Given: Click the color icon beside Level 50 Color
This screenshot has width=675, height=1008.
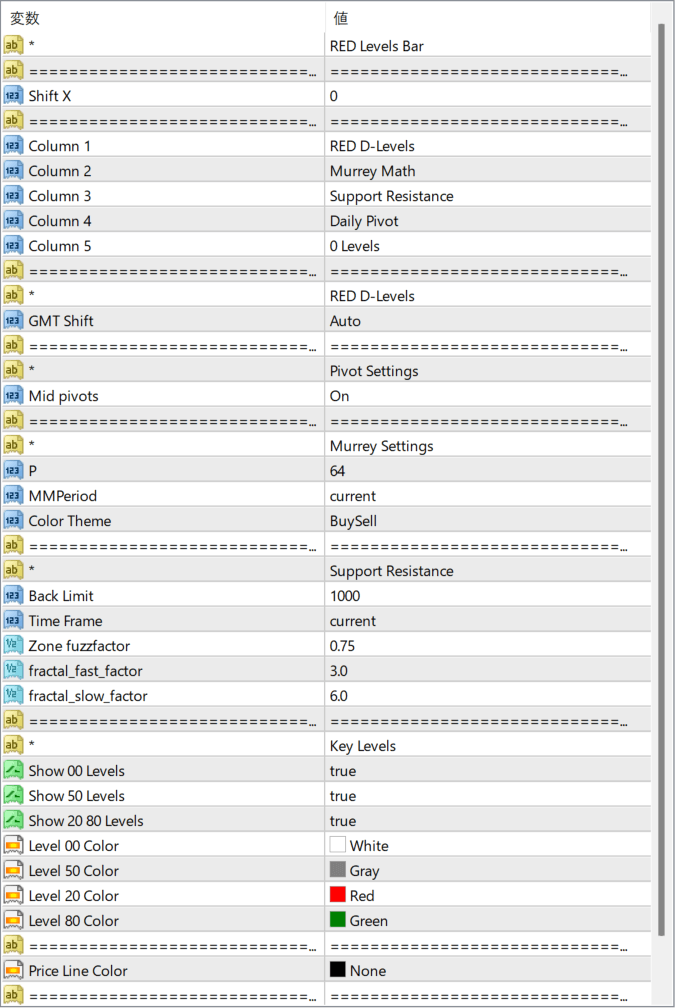Looking at the screenshot, I should [x=13, y=871].
